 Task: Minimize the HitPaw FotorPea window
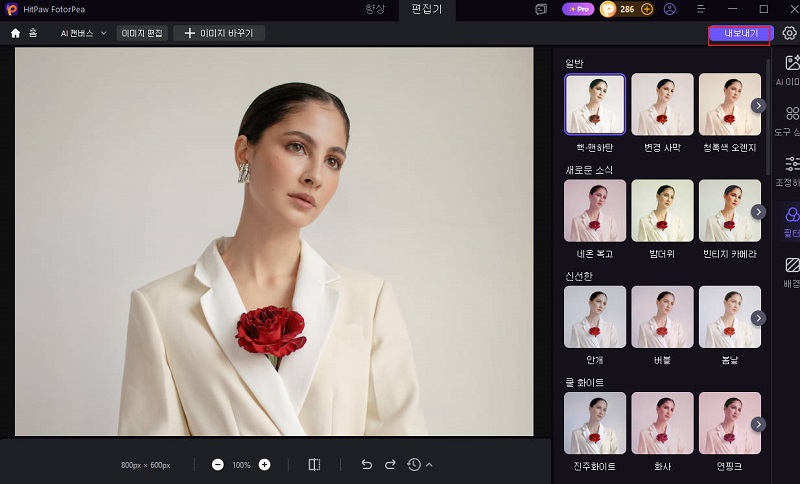(733, 9)
